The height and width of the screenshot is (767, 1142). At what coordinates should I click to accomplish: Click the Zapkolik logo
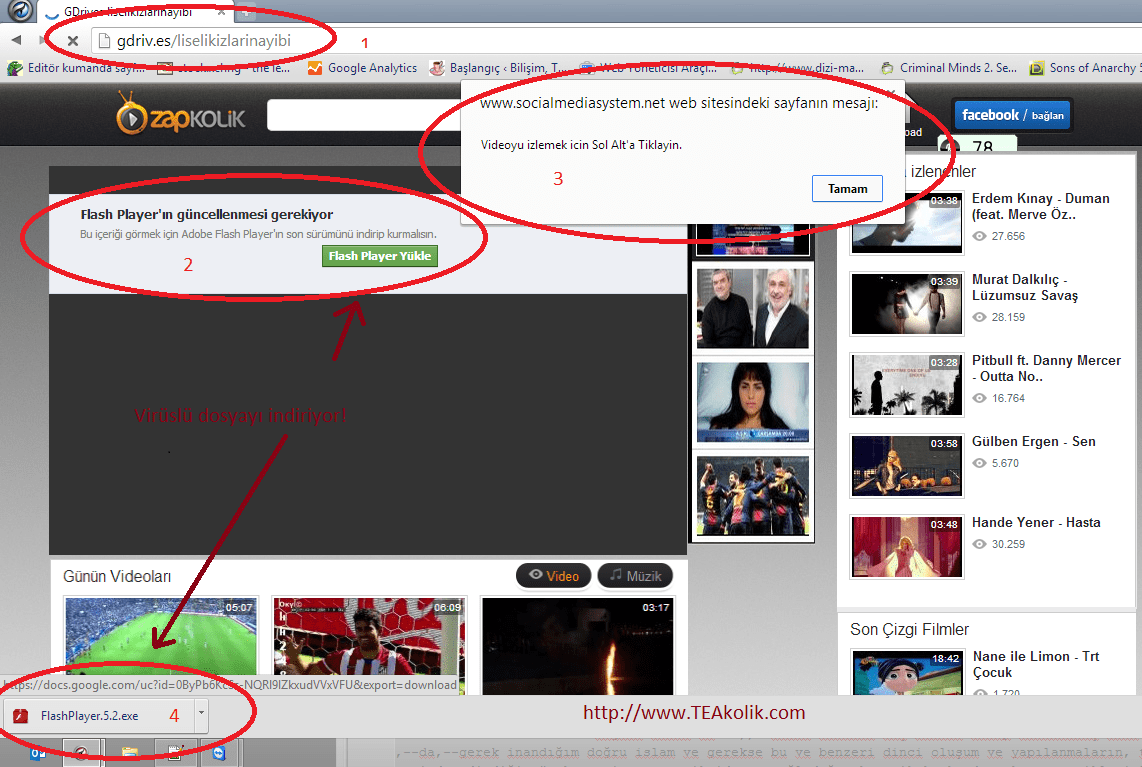click(181, 116)
